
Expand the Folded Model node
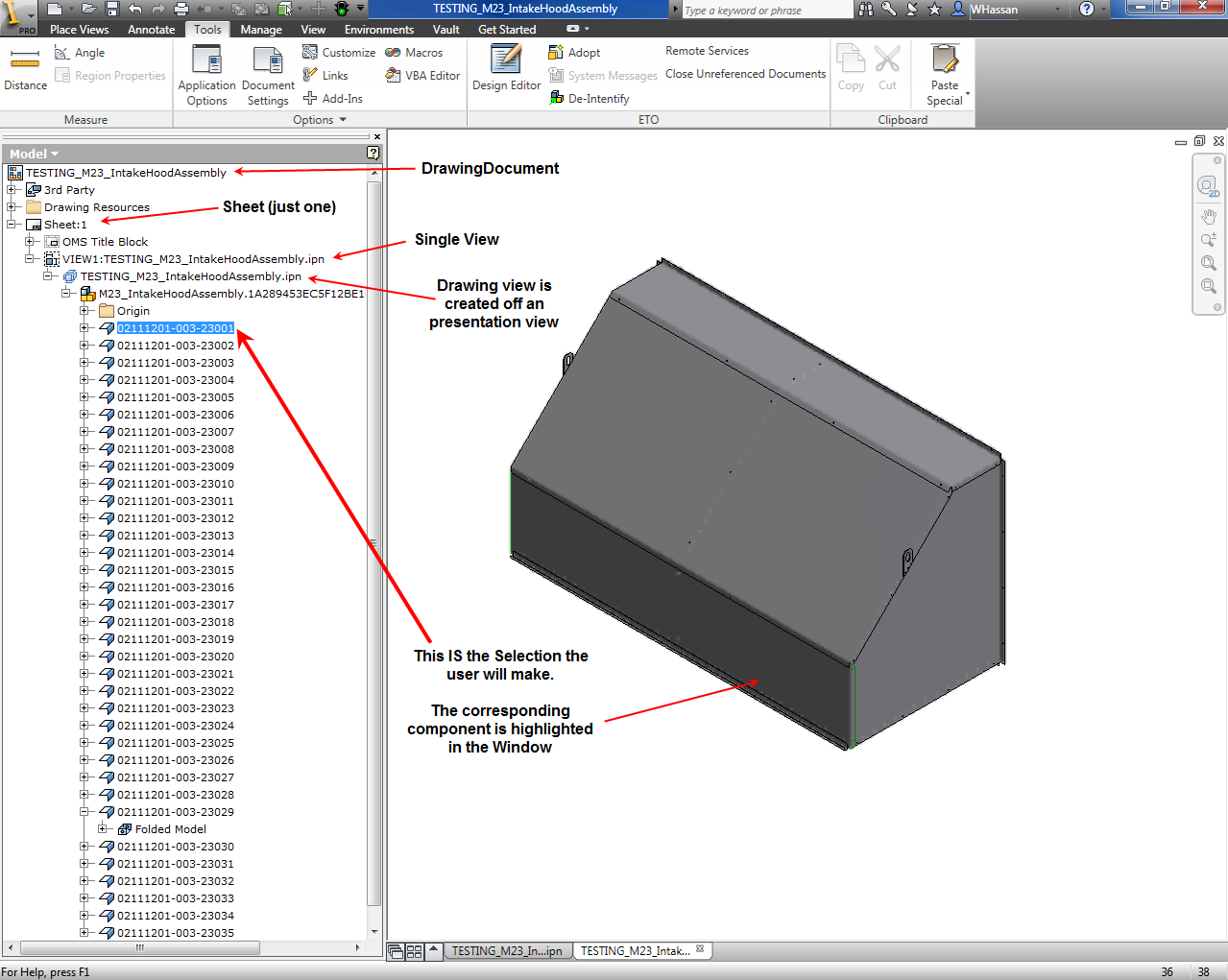pyautogui.click(x=102, y=829)
